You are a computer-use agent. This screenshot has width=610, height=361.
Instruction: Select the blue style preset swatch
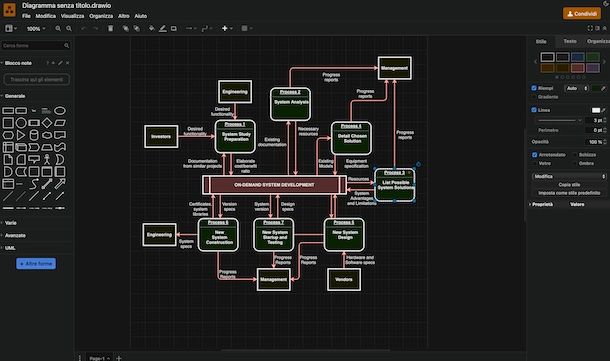tap(578, 57)
